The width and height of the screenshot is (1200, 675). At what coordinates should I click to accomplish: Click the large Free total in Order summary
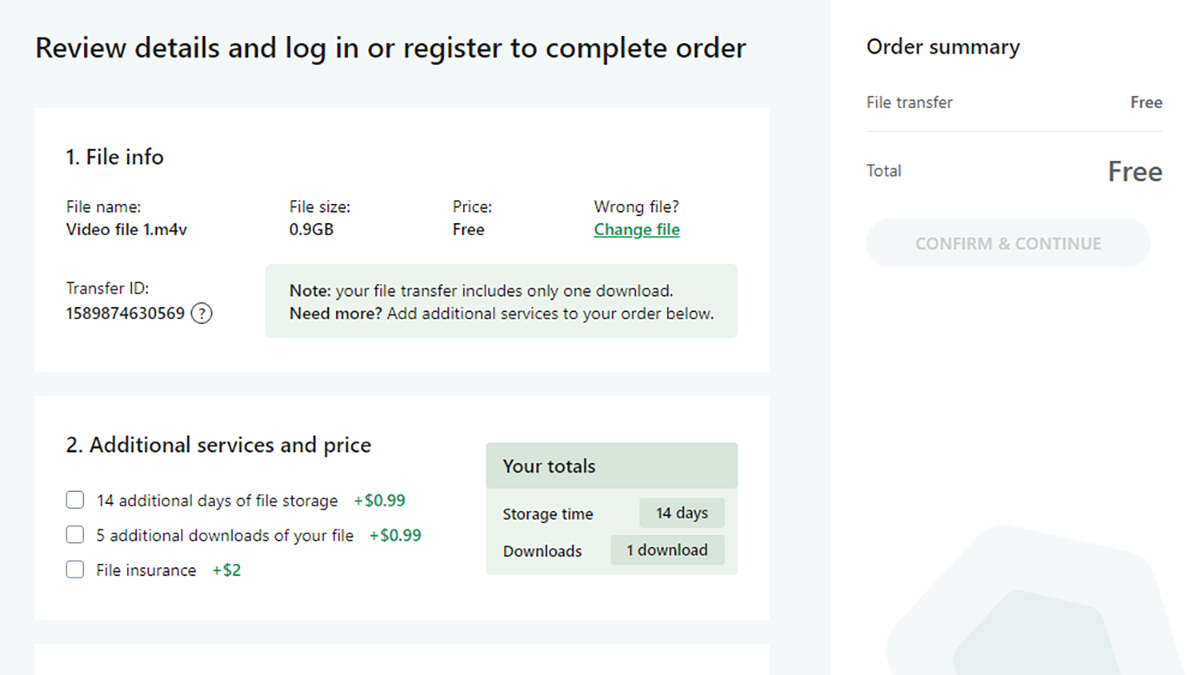[1134, 172]
